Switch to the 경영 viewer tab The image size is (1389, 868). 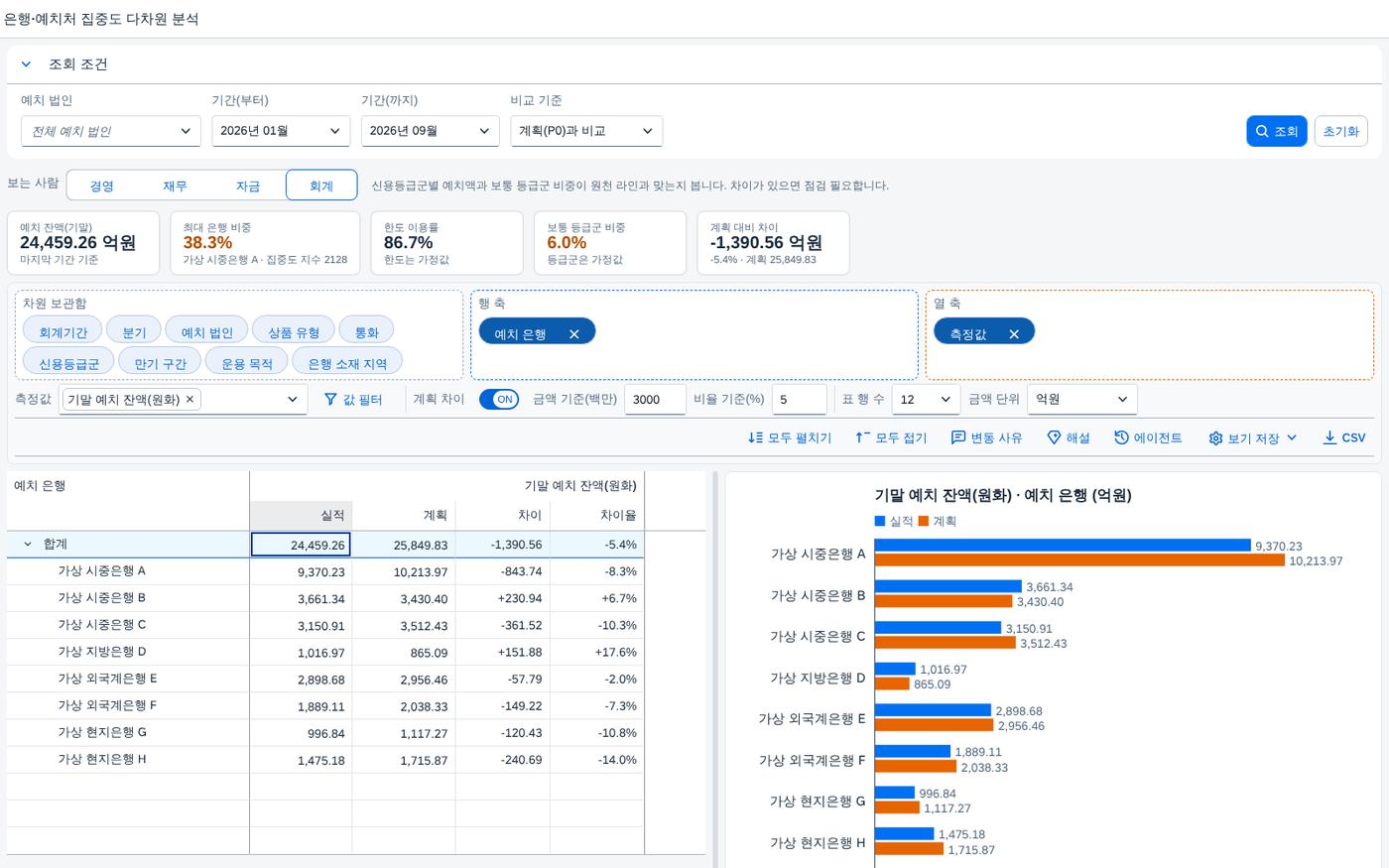tap(102, 186)
